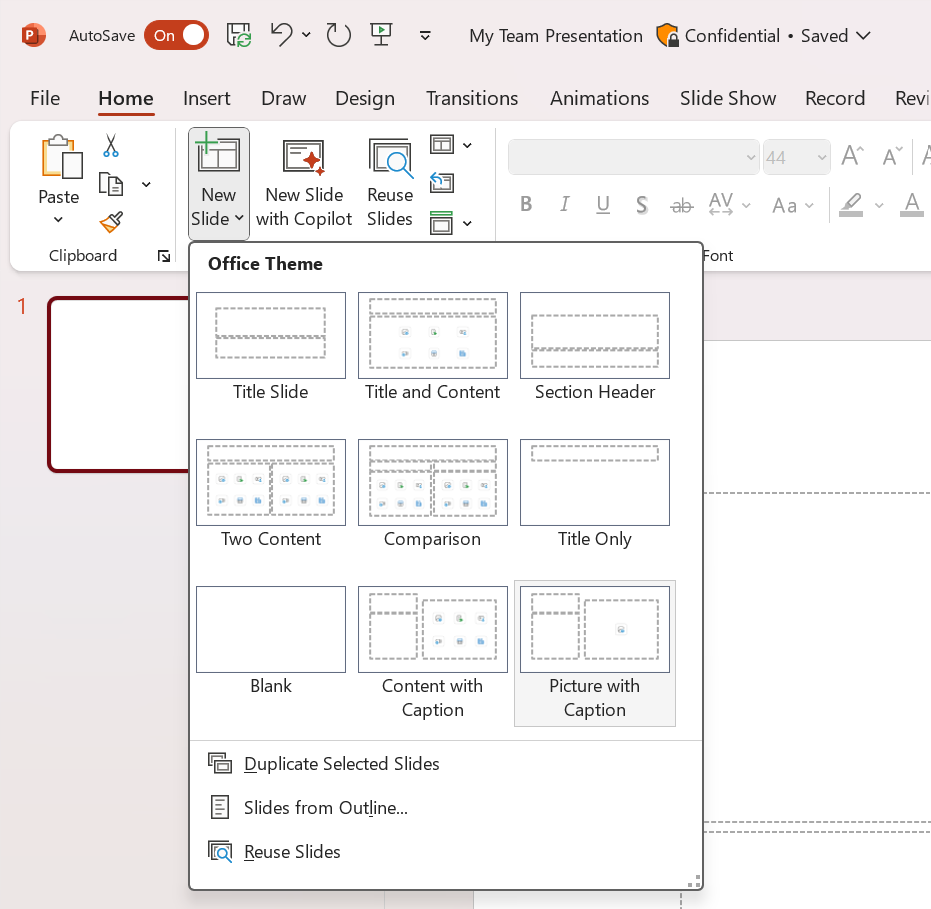The height and width of the screenshot is (909, 931).
Task: Switch to the Design tab
Action: [x=364, y=98]
